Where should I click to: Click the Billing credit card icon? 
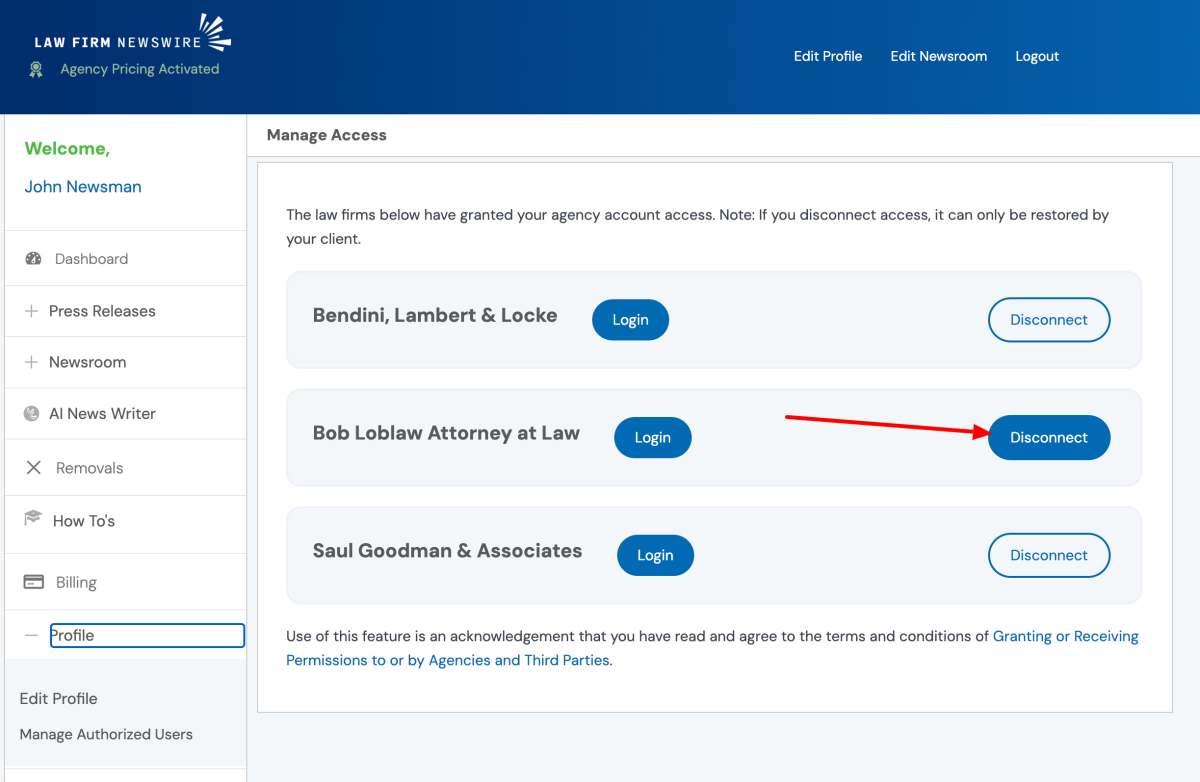click(x=33, y=582)
